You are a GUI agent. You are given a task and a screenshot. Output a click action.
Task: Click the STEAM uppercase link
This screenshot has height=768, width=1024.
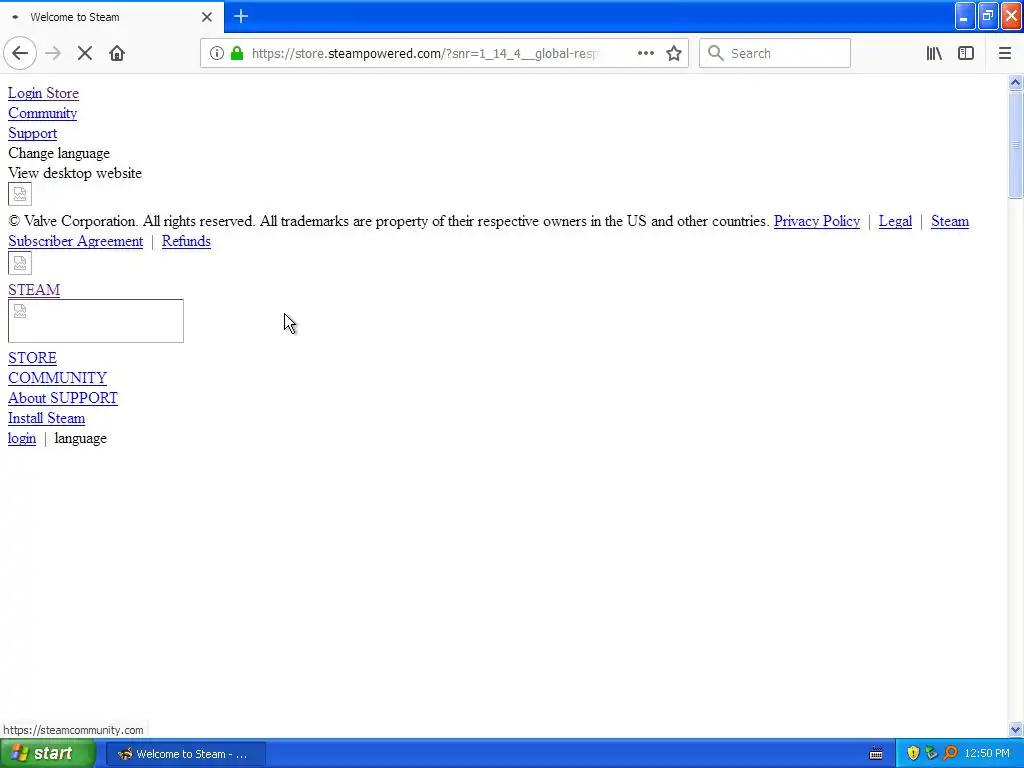tap(34, 290)
